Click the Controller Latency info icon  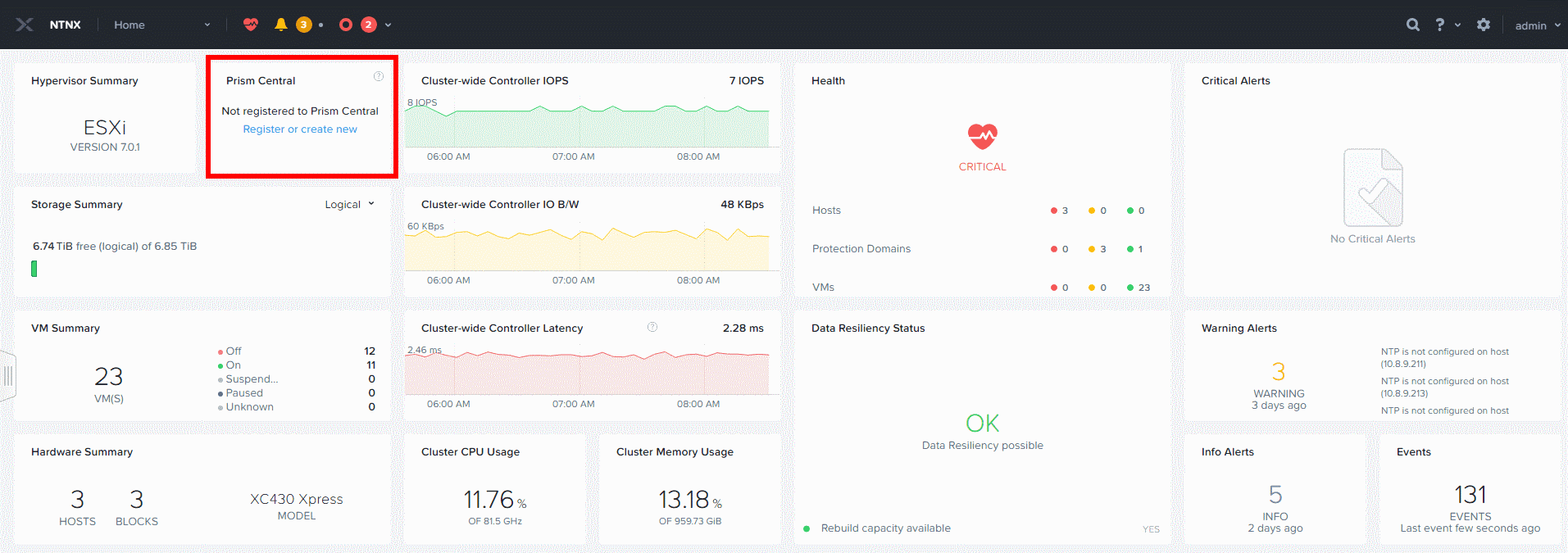pos(652,327)
